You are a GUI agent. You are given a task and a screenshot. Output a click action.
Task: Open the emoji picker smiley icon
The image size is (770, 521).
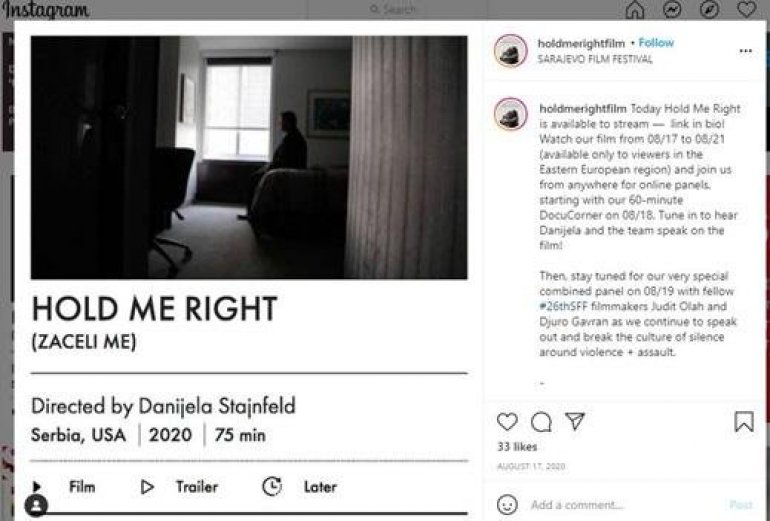pyautogui.click(x=507, y=505)
